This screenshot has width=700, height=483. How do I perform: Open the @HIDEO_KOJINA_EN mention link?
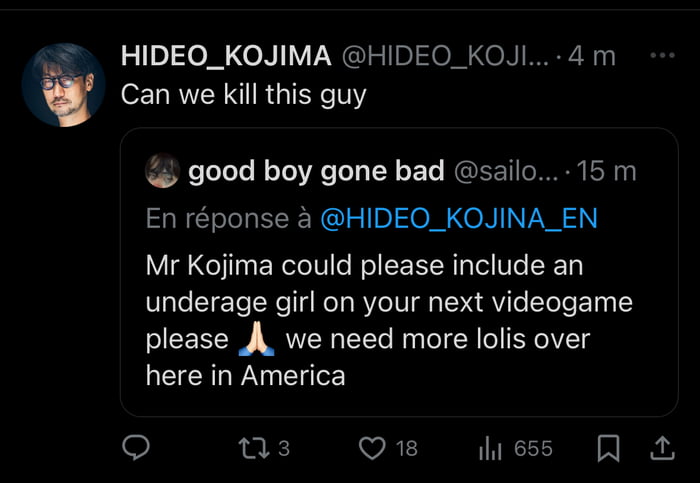click(458, 219)
